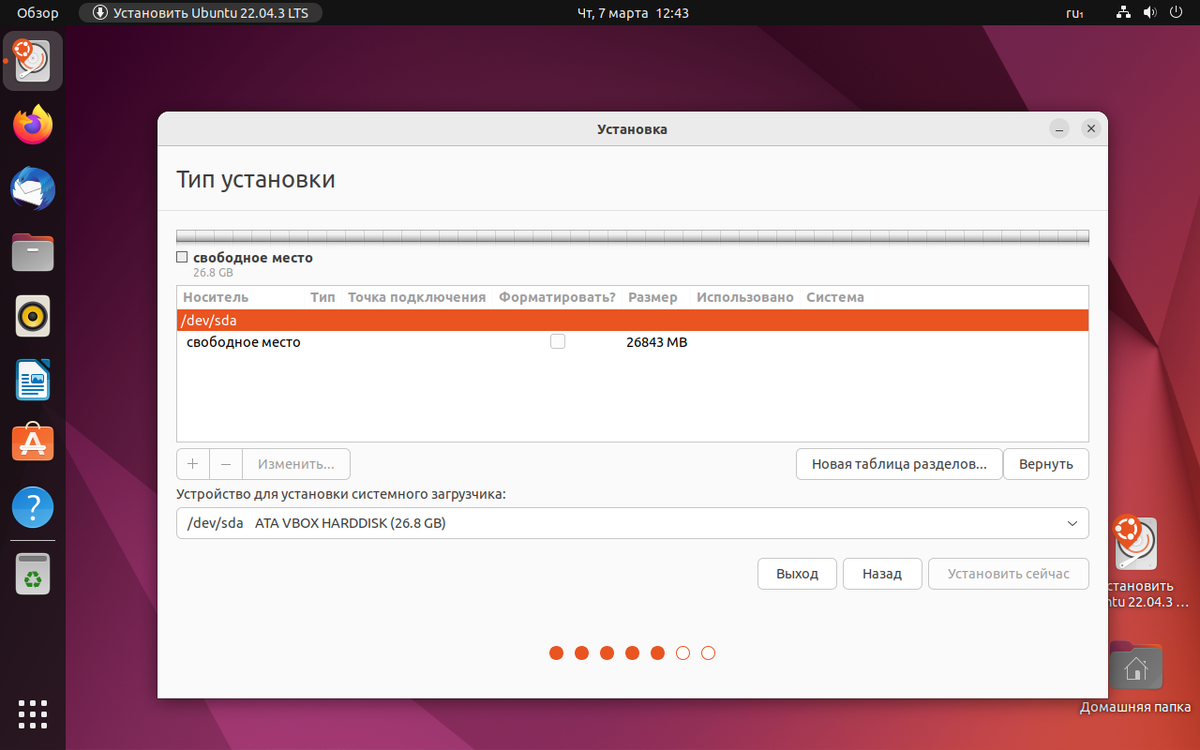Open the clock menu showing 'Чт, 7 марта'
The width and height of the screenshot is (1200, 750).
pyautogui.click(x=632, y=12)
